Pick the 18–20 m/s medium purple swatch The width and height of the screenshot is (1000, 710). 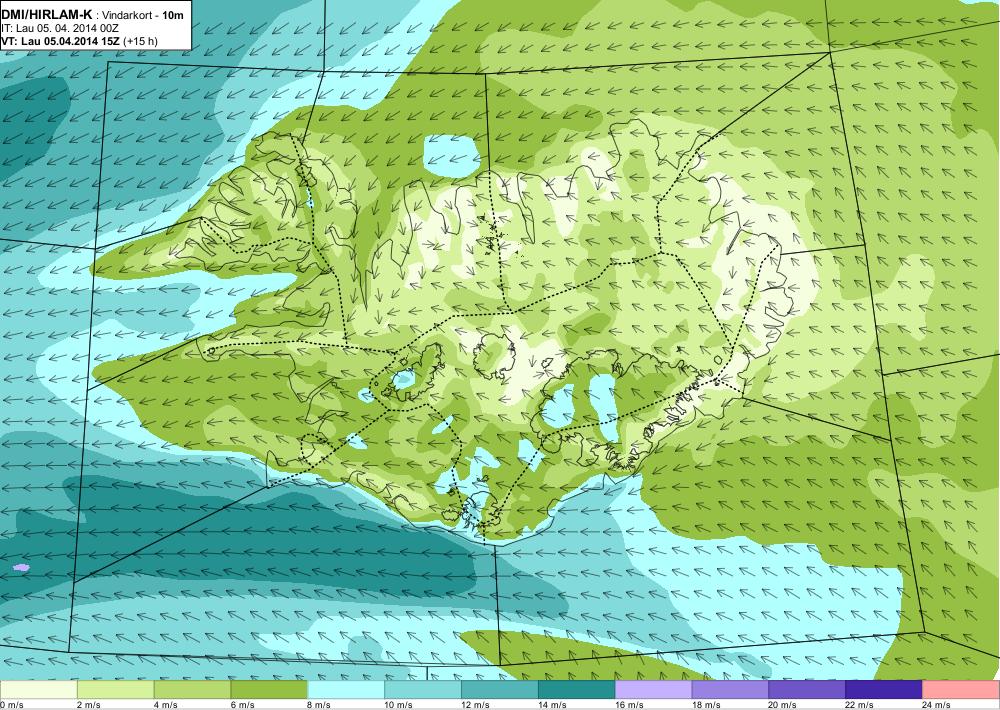tap(730, 690)
